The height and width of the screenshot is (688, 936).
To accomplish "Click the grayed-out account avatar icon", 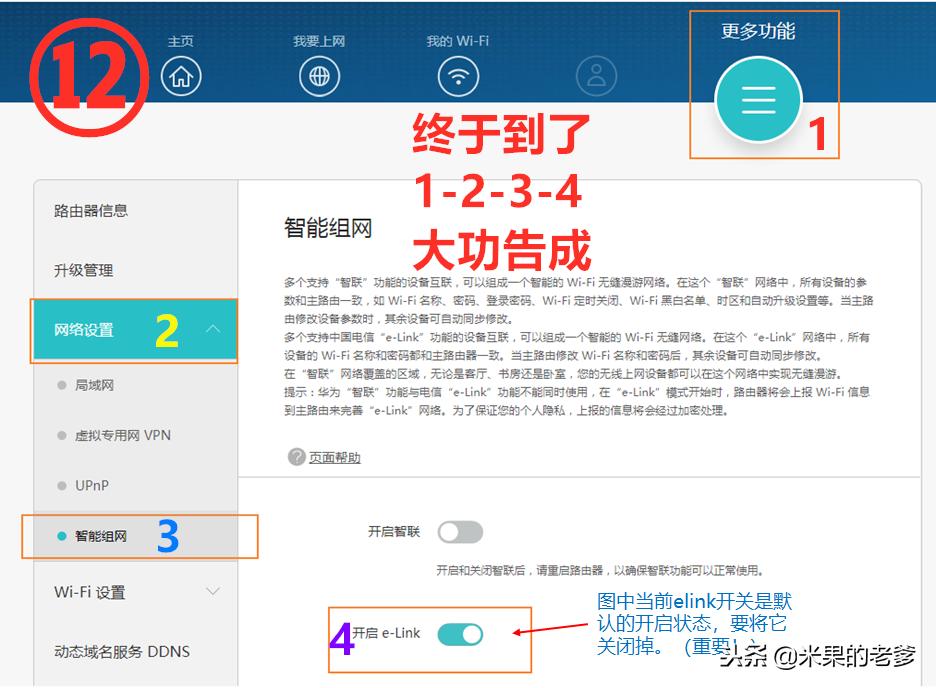I will (x=597, y=75).
